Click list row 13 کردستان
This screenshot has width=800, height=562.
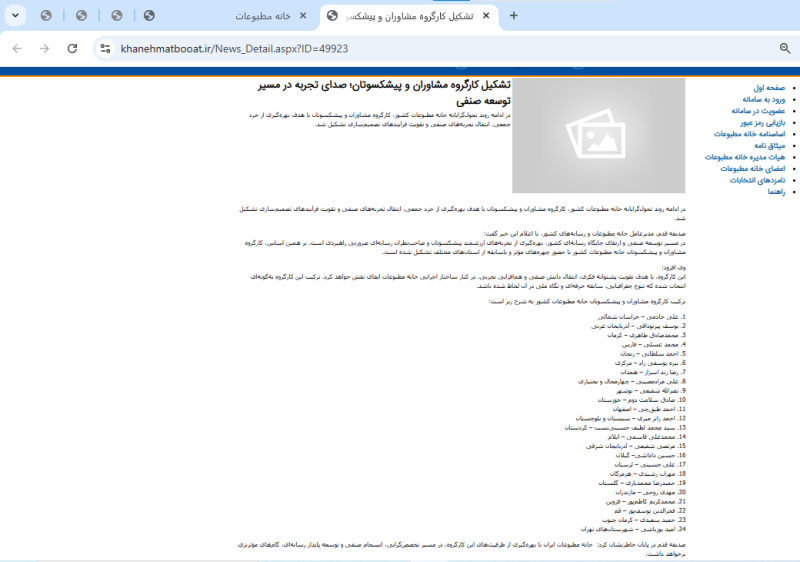click(x=625, y=428)
